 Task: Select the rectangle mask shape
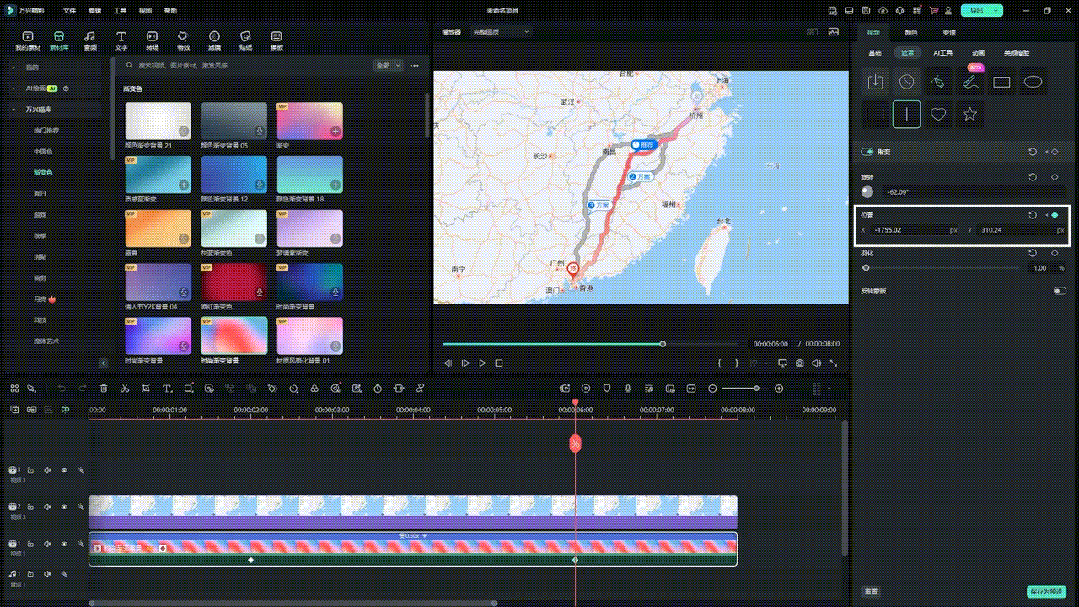[1002, 82]
